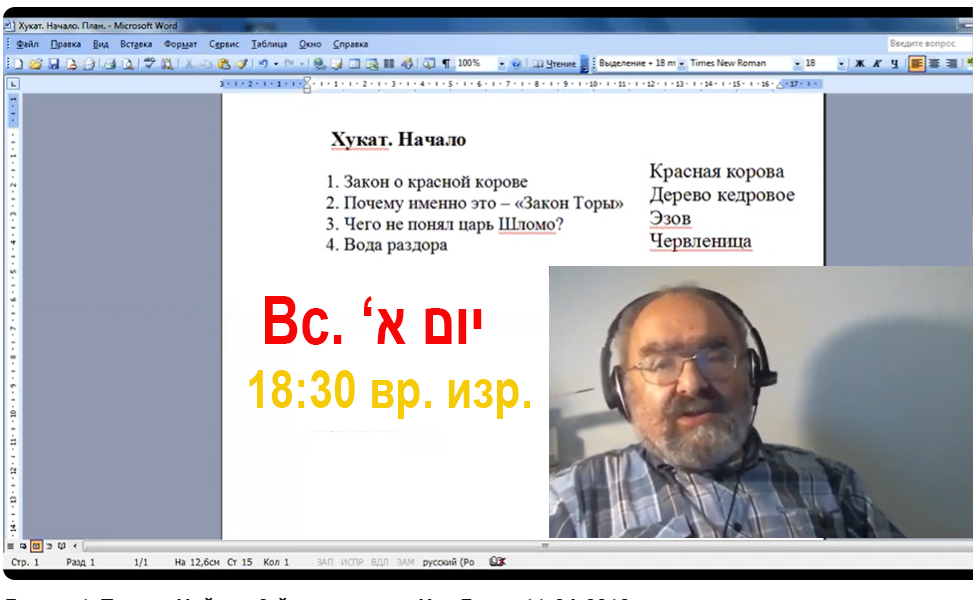Click the 'Введите вопрос' help input field
The height and width of the screenshot is (600, 973).
click(927, 44)
